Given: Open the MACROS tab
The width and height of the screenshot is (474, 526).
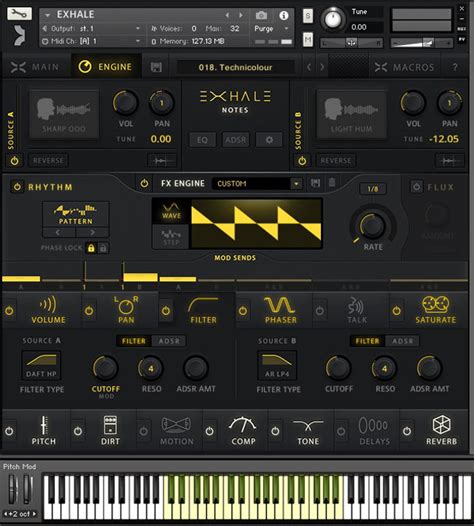Looking at the screenshot, I should (404, 67).
